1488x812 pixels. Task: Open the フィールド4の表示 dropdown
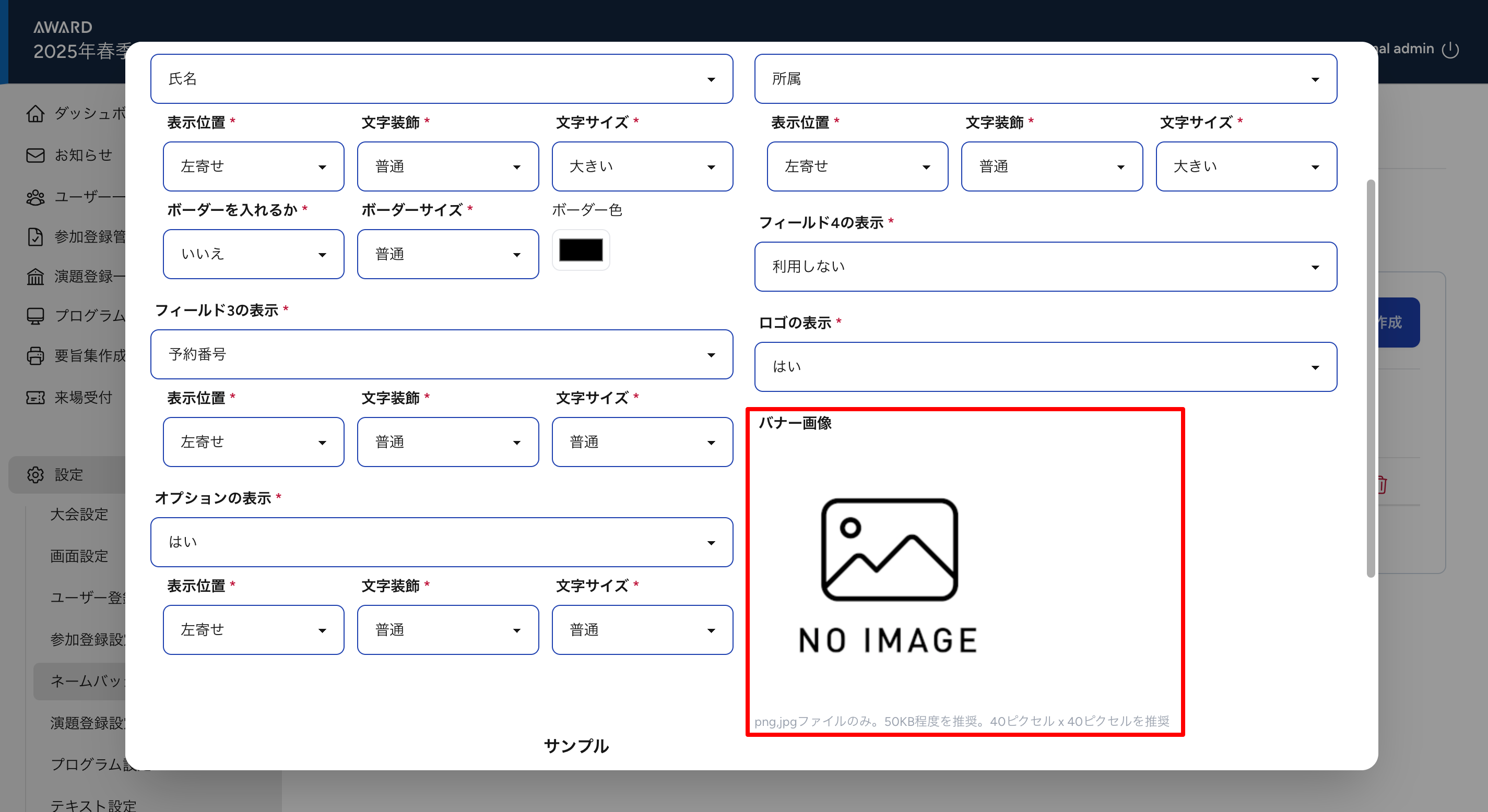click(x=1045, y=267)
